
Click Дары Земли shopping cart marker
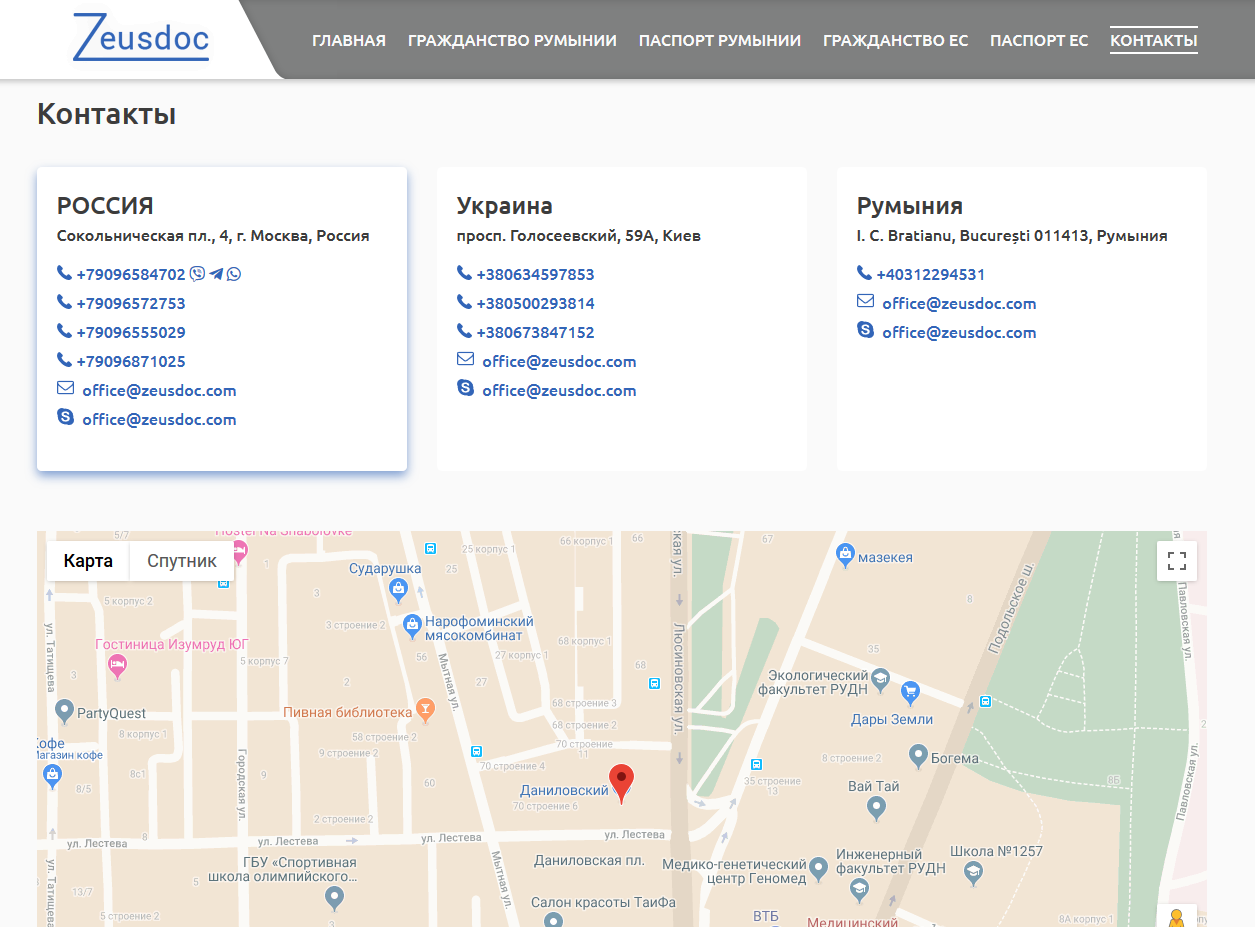pos(910,691)
